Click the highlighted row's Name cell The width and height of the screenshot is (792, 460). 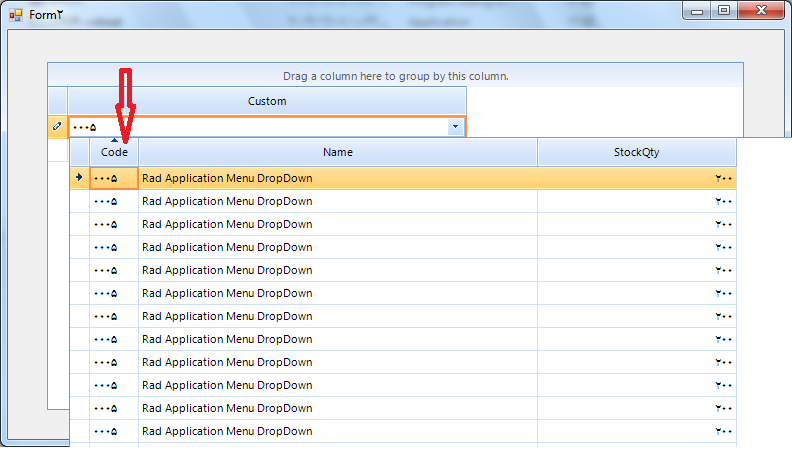[337, 178]
